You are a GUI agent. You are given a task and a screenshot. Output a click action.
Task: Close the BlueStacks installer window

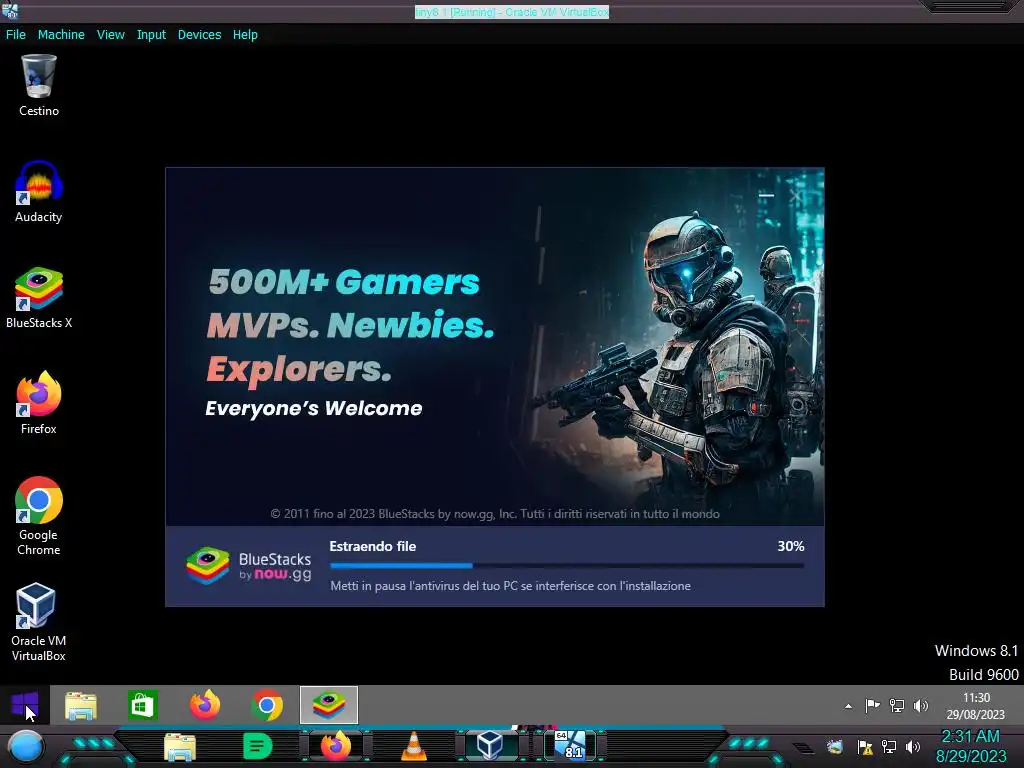(x=795, y=195)
